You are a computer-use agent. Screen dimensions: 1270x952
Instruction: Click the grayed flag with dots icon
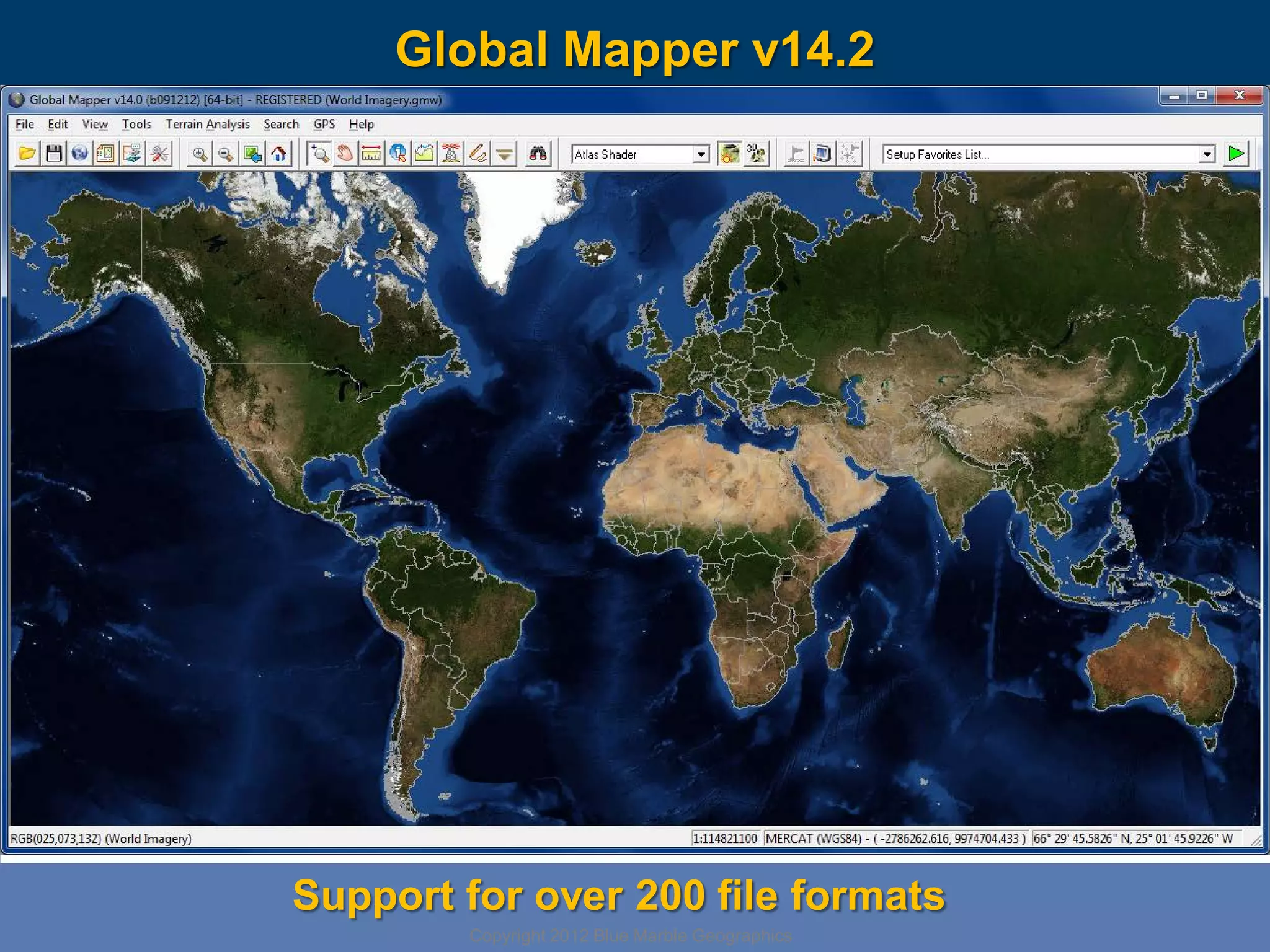849,154
